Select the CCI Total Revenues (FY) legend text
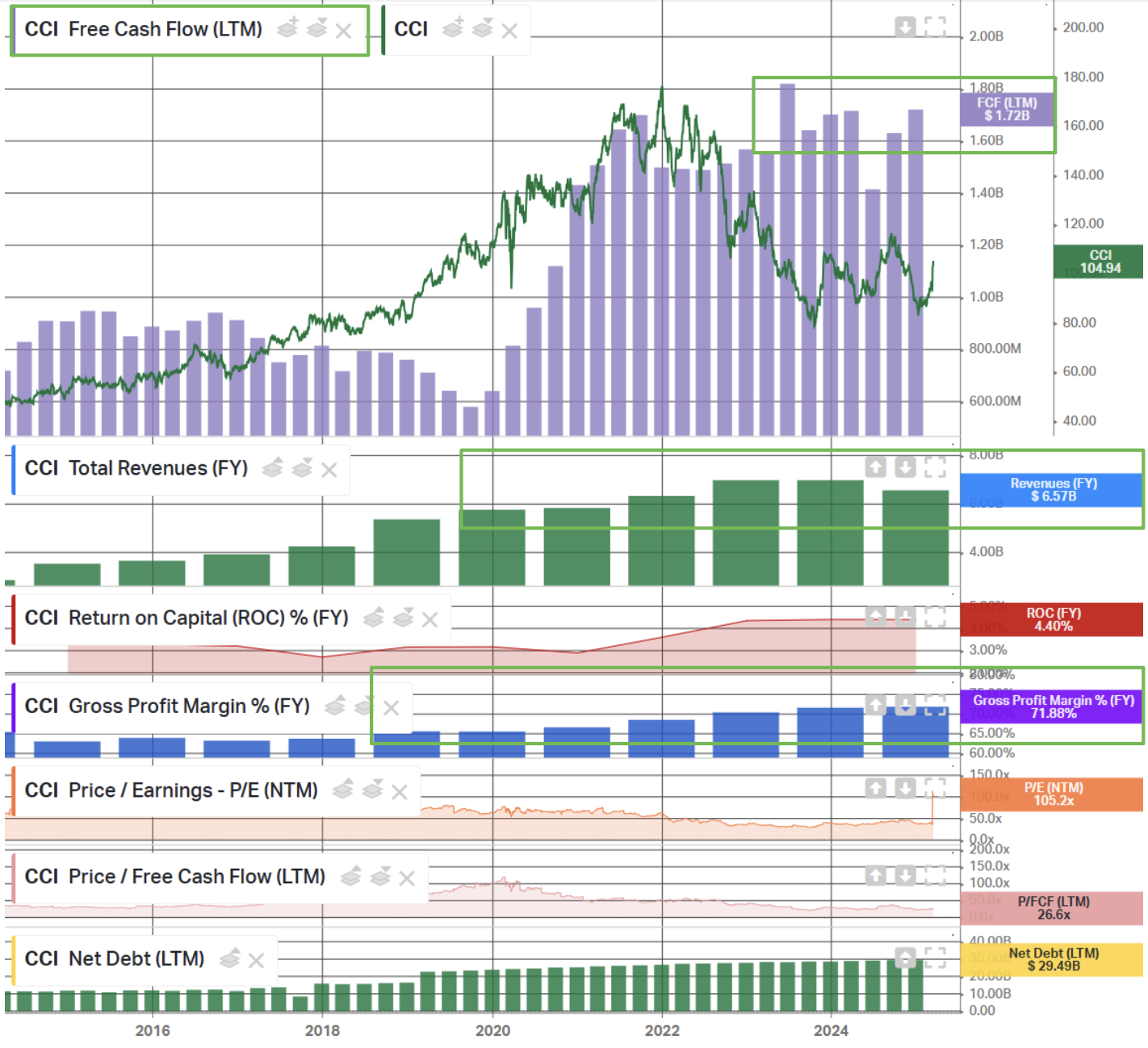This screenshot has width=1148, height=1048. [x=136, y=468]
